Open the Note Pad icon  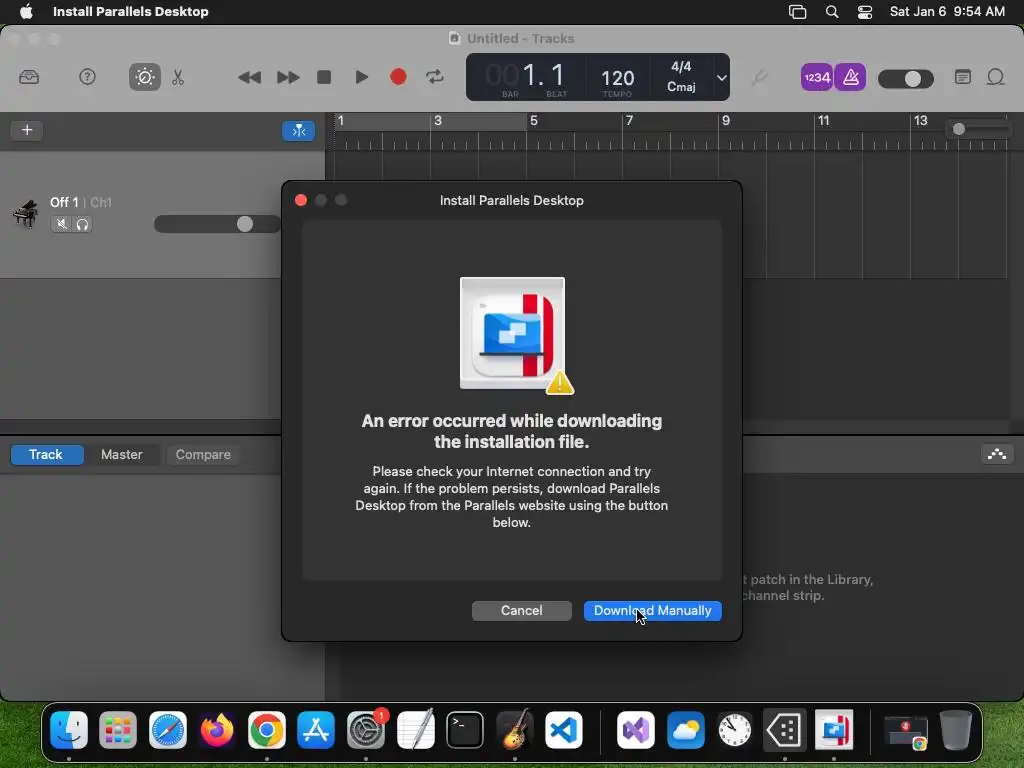(x=963, y=77)
